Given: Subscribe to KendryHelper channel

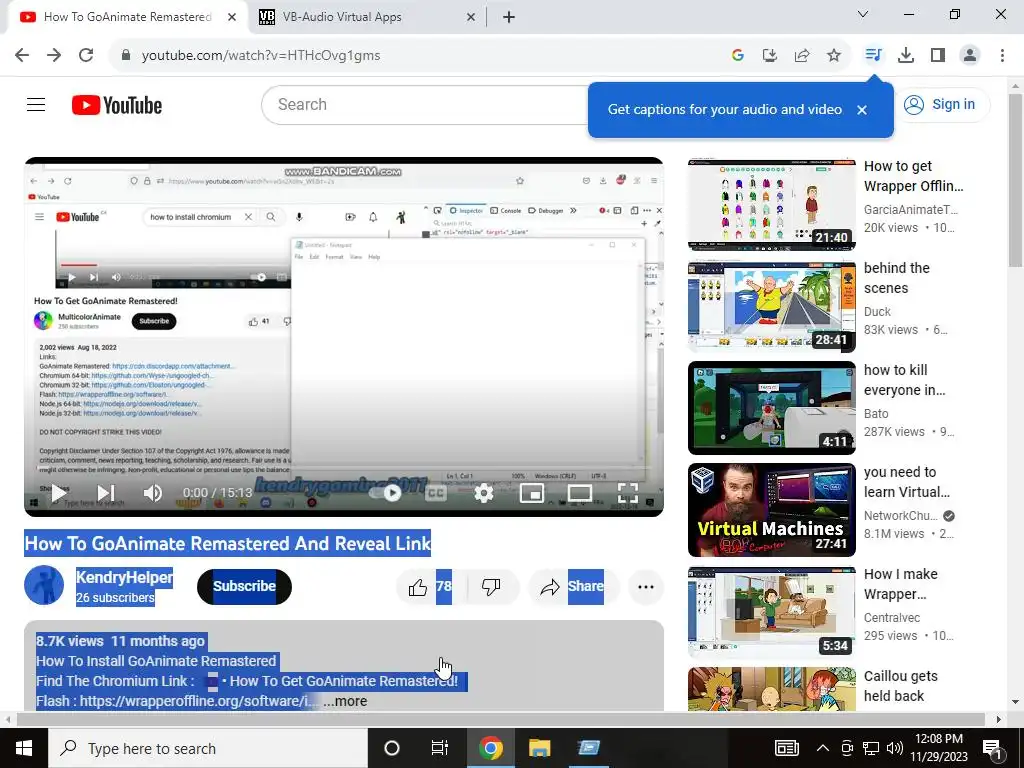Looking at the screenshot, I should pos(244,586).
